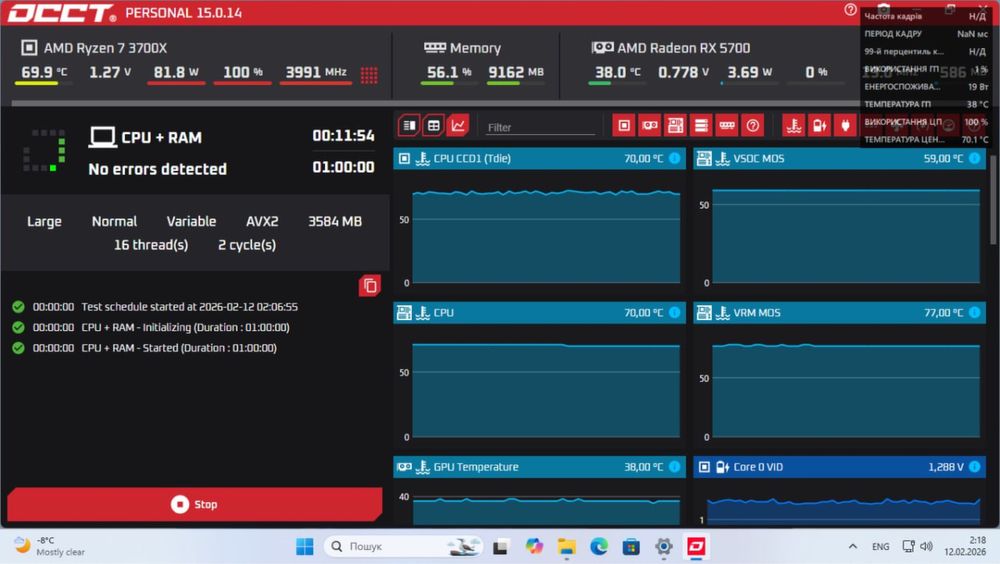Click the "2 cycle(s)" setting
1000x564 pixels.
[x=247, y=245]
